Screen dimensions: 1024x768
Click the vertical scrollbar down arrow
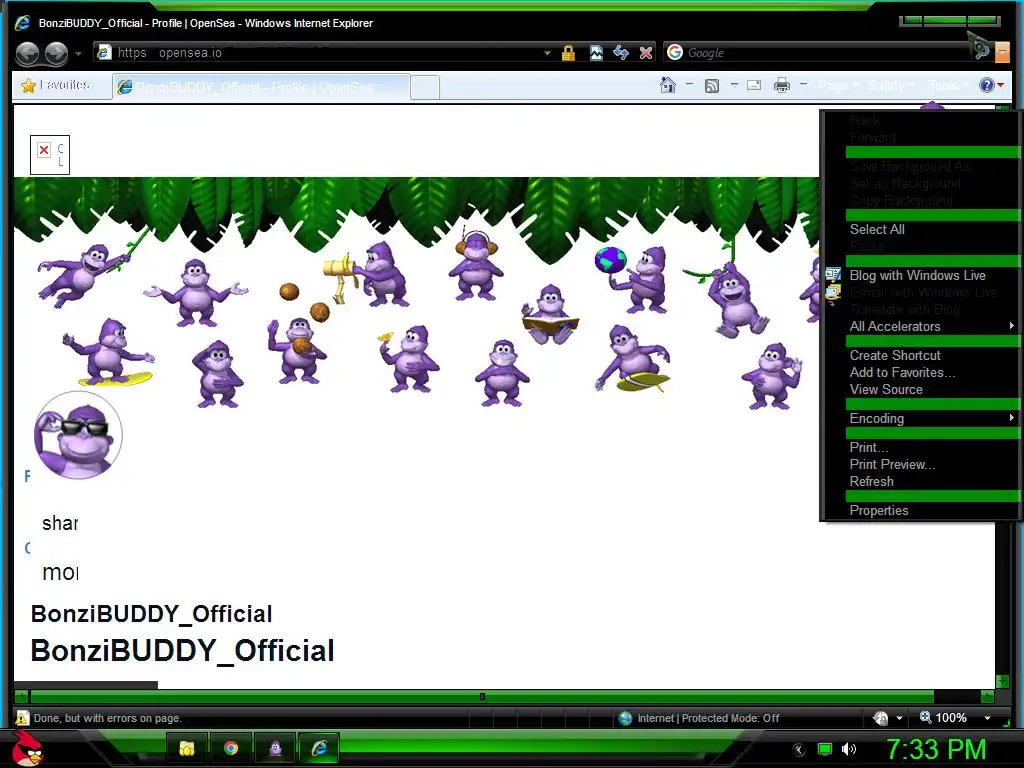[x=1002, y=682]
